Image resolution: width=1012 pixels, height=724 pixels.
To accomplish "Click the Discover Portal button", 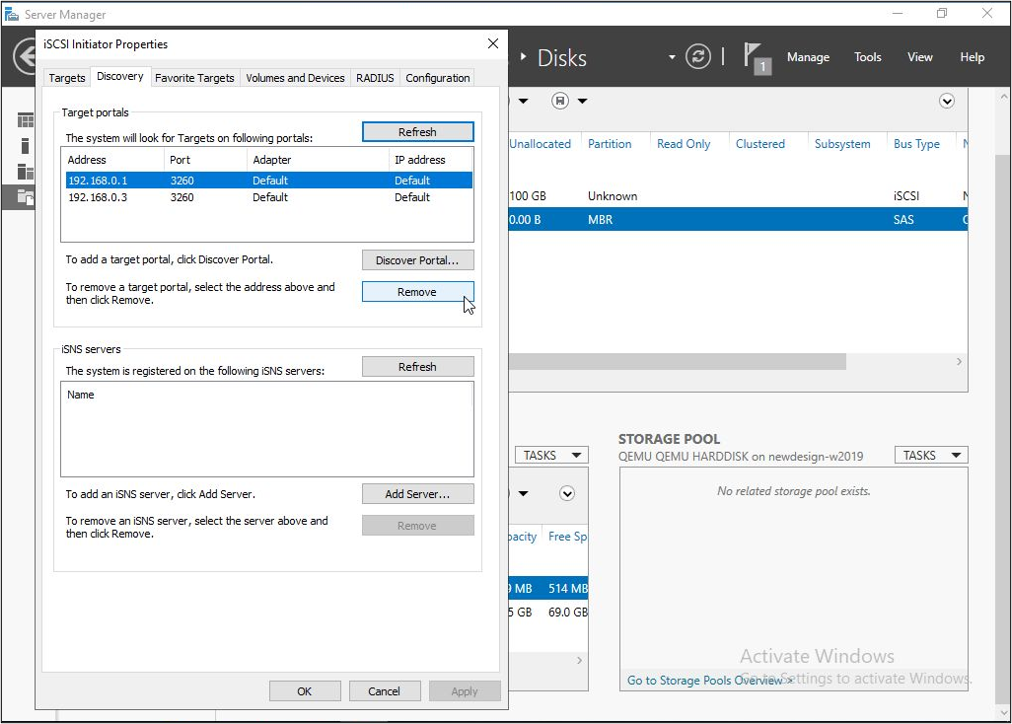I will point(417,260).
